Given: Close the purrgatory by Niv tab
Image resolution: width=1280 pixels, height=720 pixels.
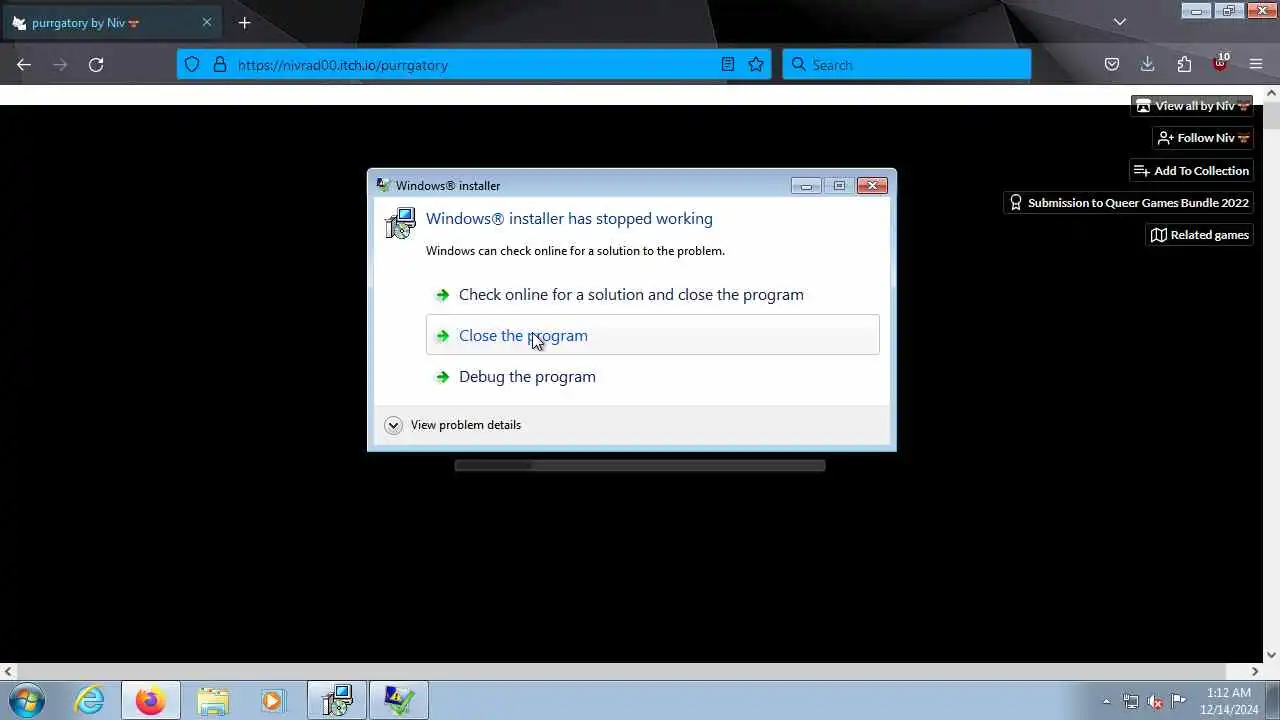Looking at the screenshot, I should point(207,23).
